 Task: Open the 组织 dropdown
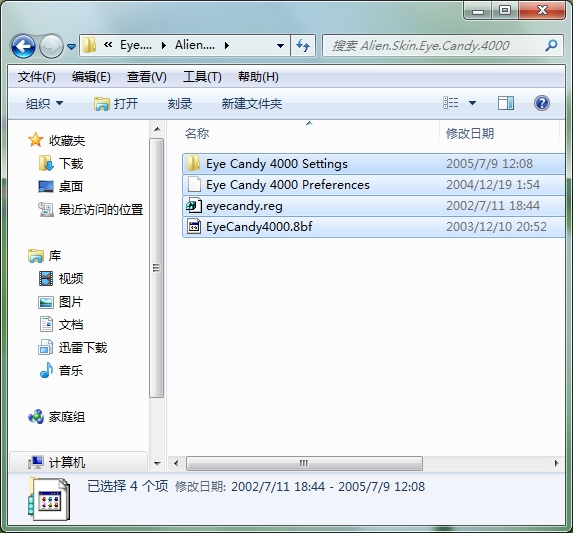44,104
